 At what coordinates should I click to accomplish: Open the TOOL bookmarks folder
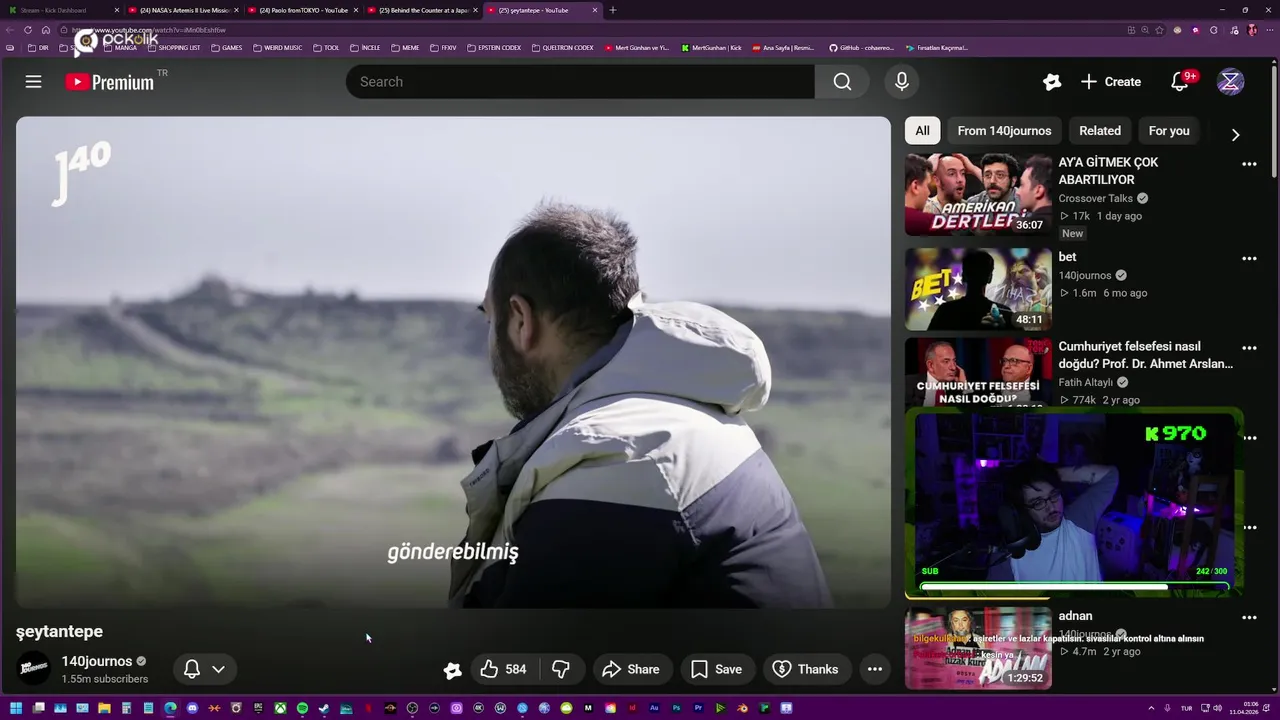pos(326,47)
